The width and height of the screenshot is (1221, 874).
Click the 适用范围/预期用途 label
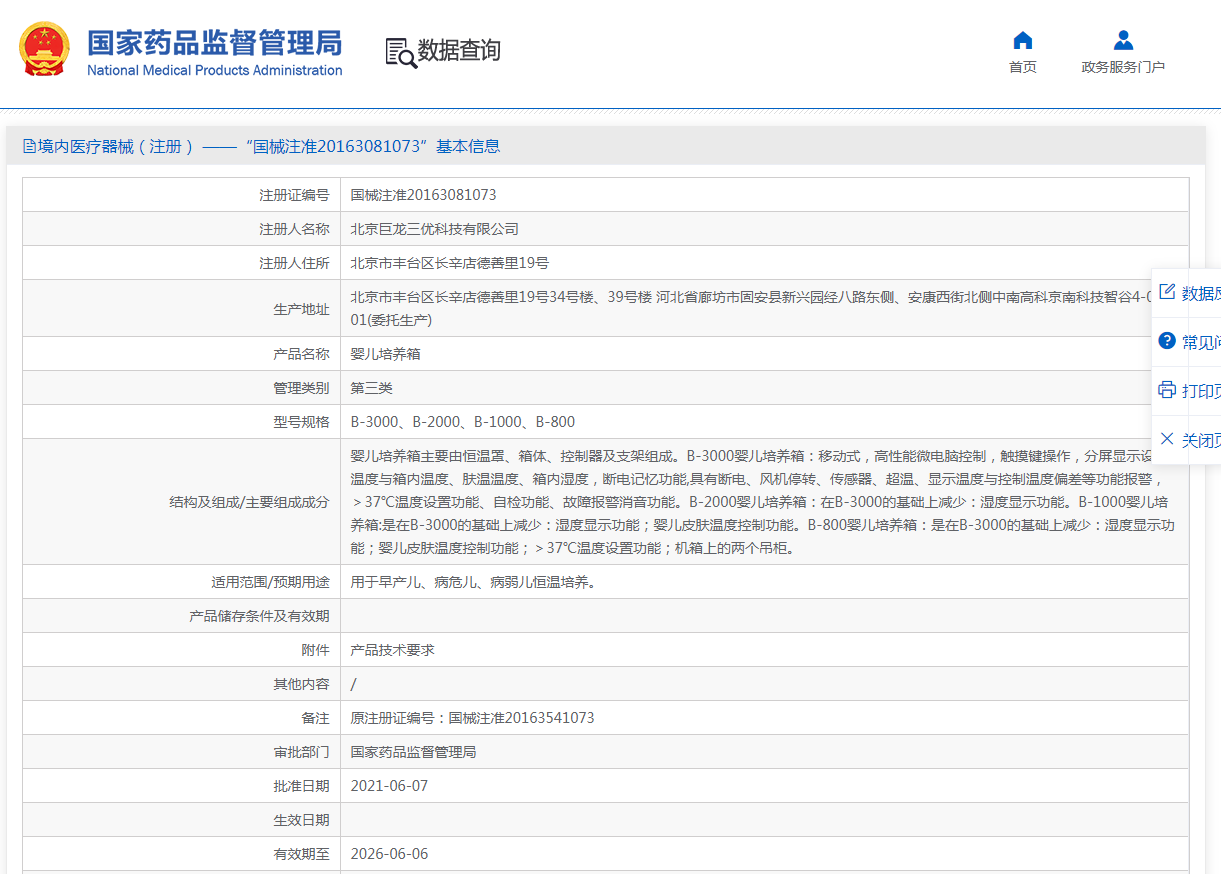click(x=270, y=582)
